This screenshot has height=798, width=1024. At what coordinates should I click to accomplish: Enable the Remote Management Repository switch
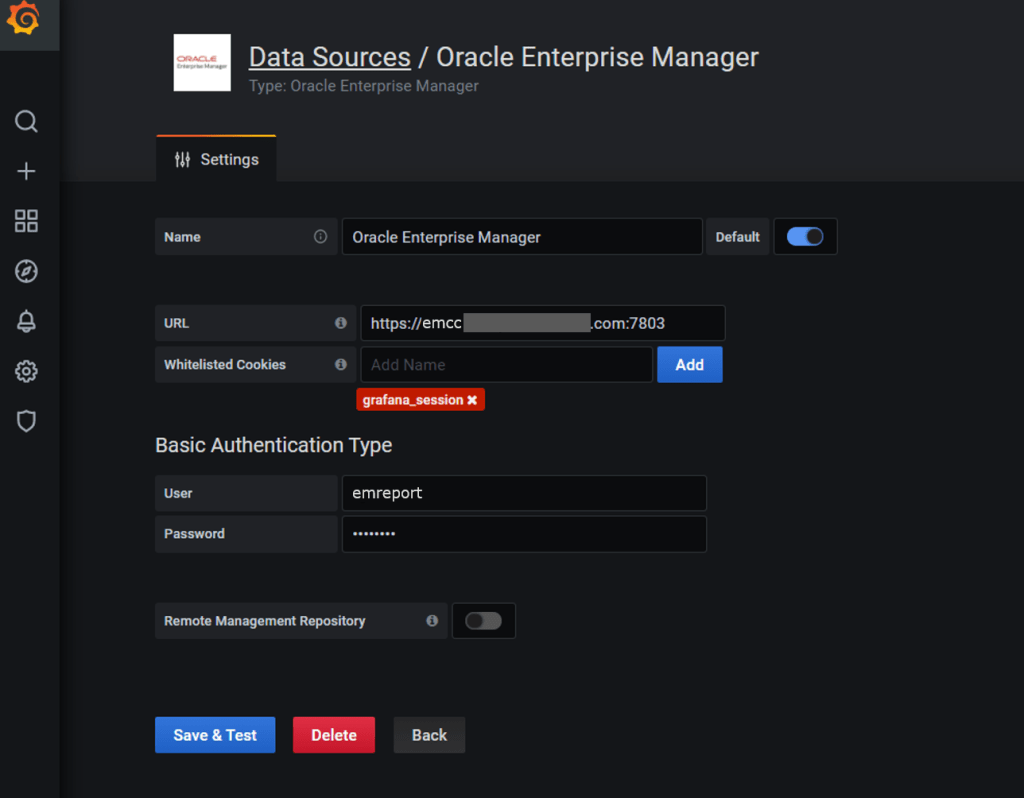coord(483,621)
